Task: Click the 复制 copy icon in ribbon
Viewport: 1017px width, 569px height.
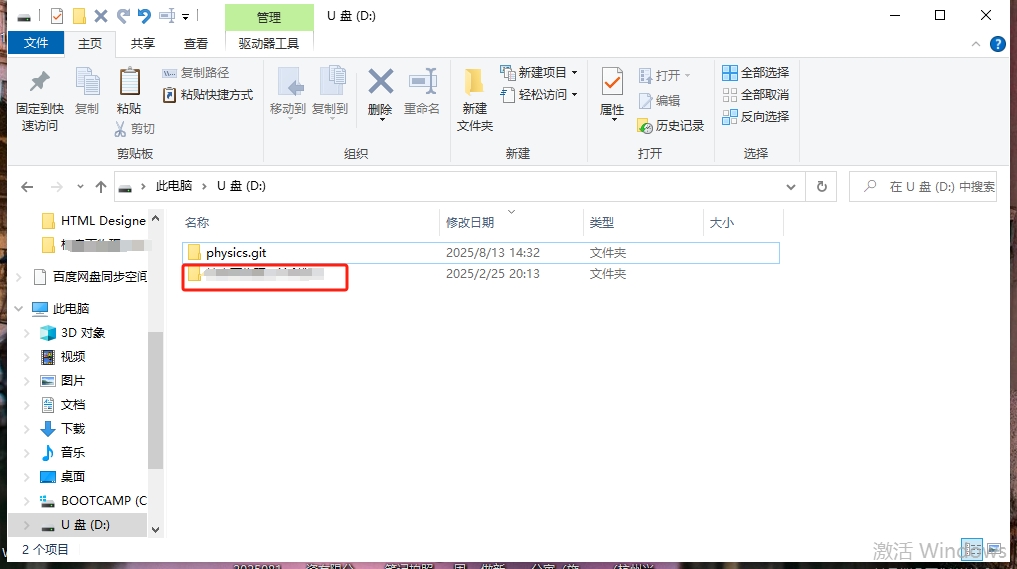Action: 87,82
